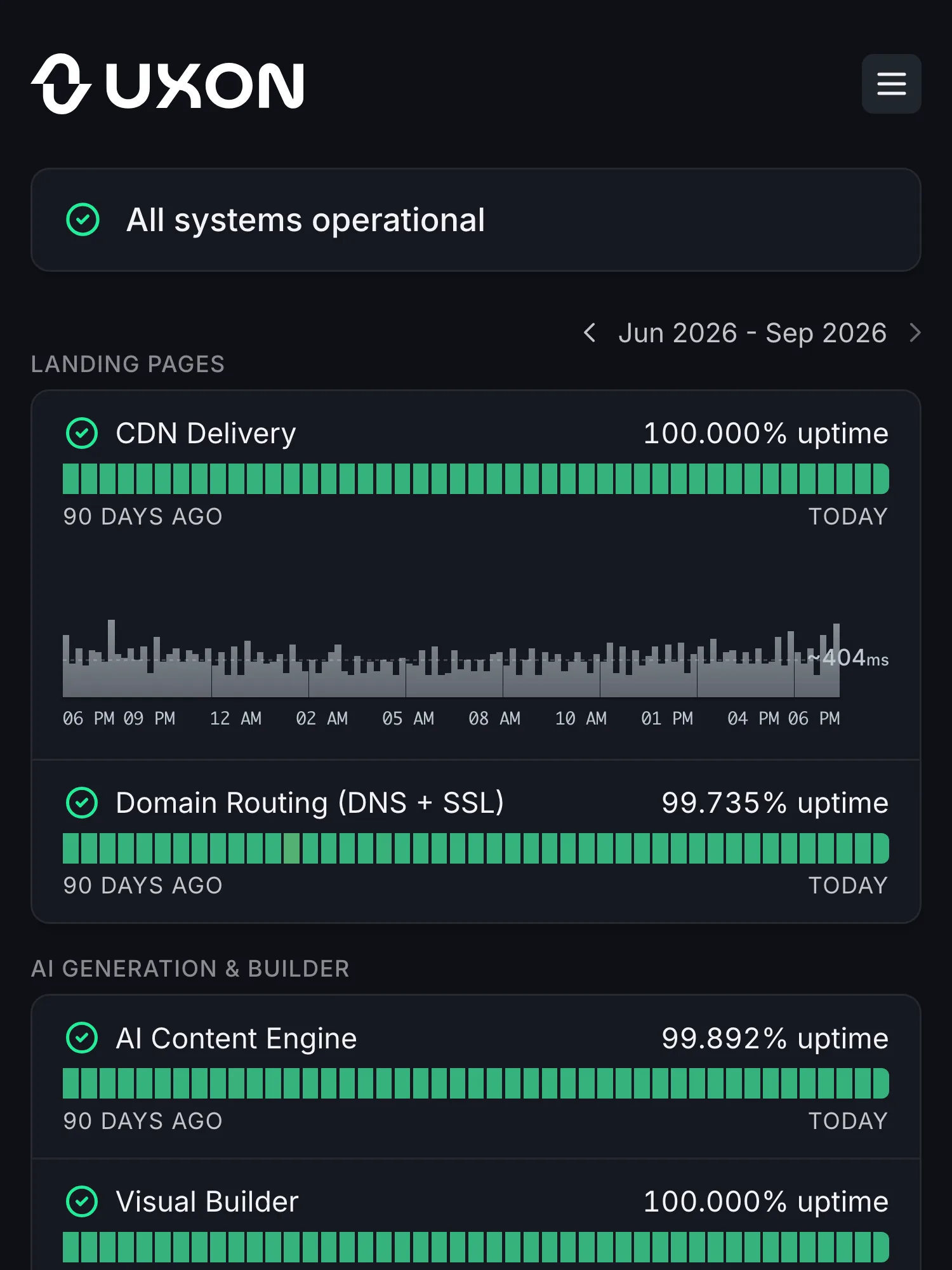
Task: Click TODAY label under Domain Routing
Action: coord(848,885)
